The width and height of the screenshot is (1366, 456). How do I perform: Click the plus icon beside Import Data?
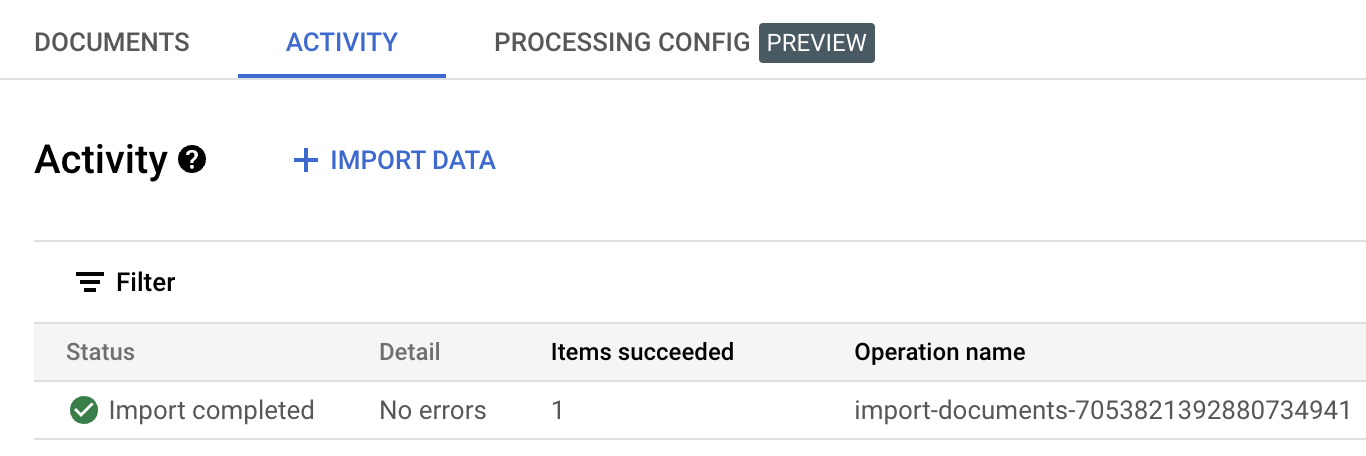click(305, 160)
